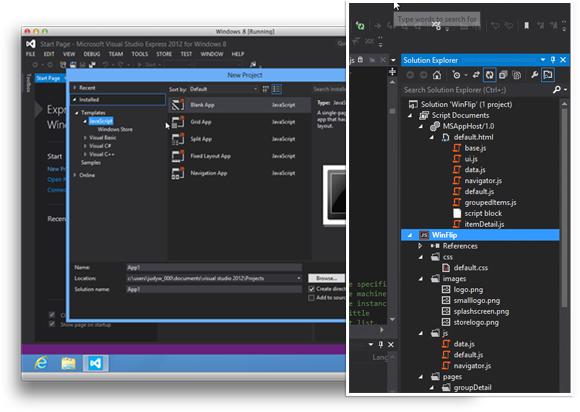
Task: Select default.css in Solution Explorer
Action: 471,268
